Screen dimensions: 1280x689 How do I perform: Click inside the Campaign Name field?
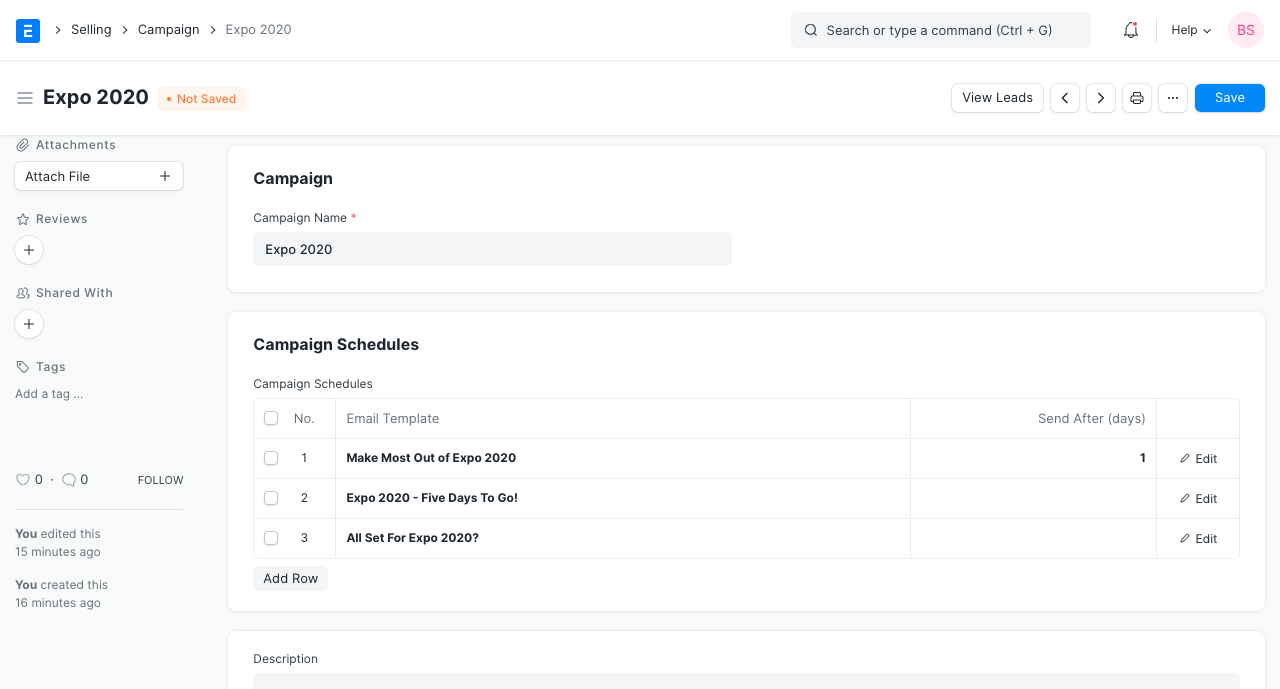click(x=492, y=248)
